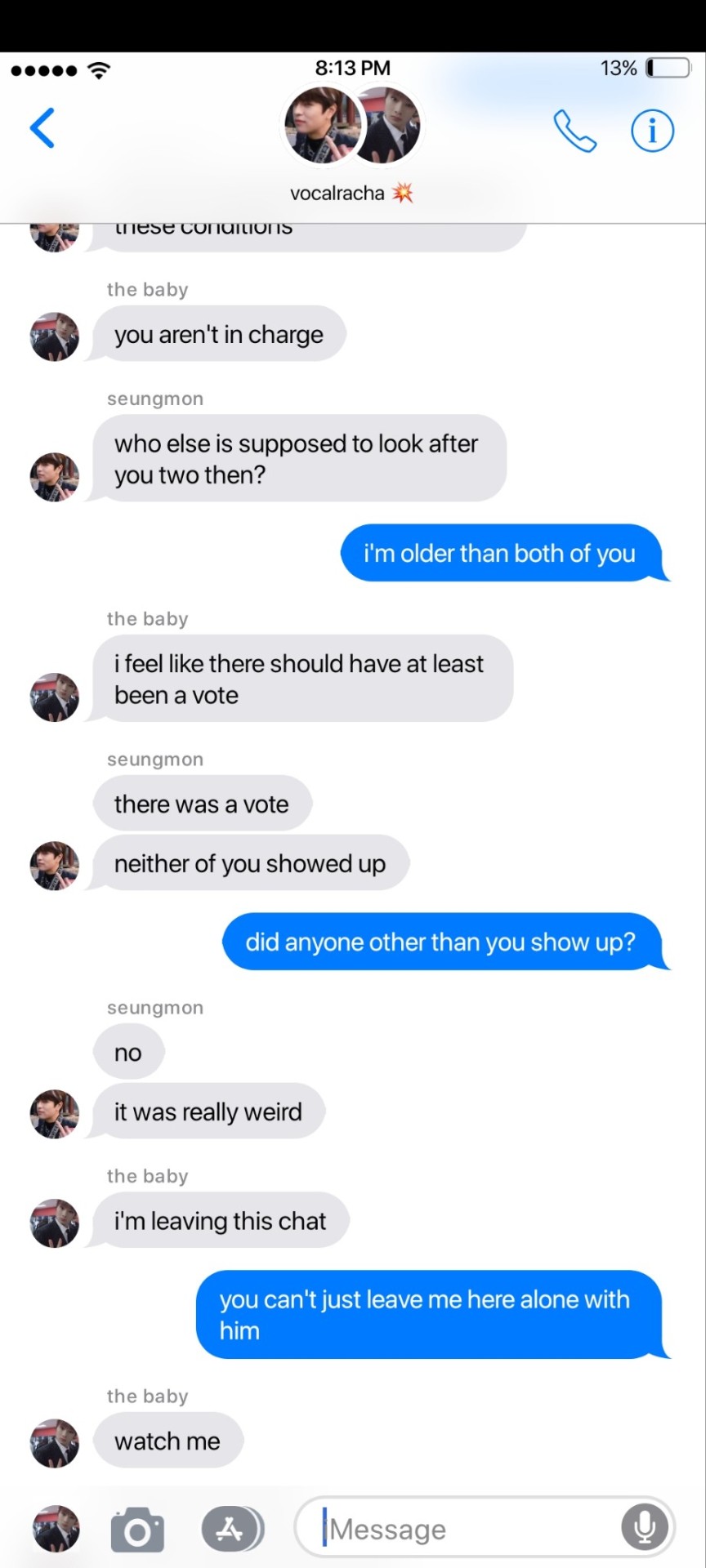Select the "neither of you showed up" bubble
Screen dimensions: 706x1568
(250, 863)
